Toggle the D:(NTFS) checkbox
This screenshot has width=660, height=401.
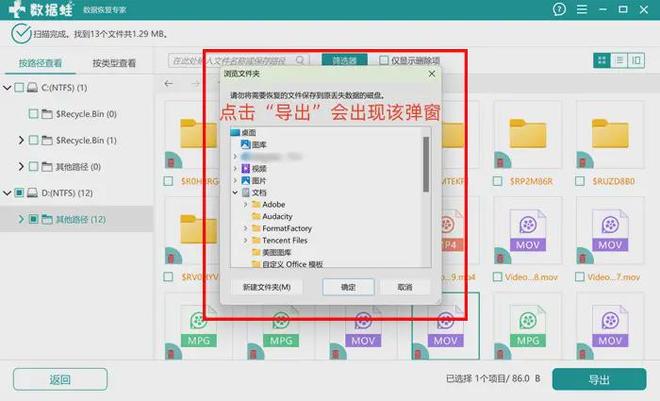(x=19, y=193)
